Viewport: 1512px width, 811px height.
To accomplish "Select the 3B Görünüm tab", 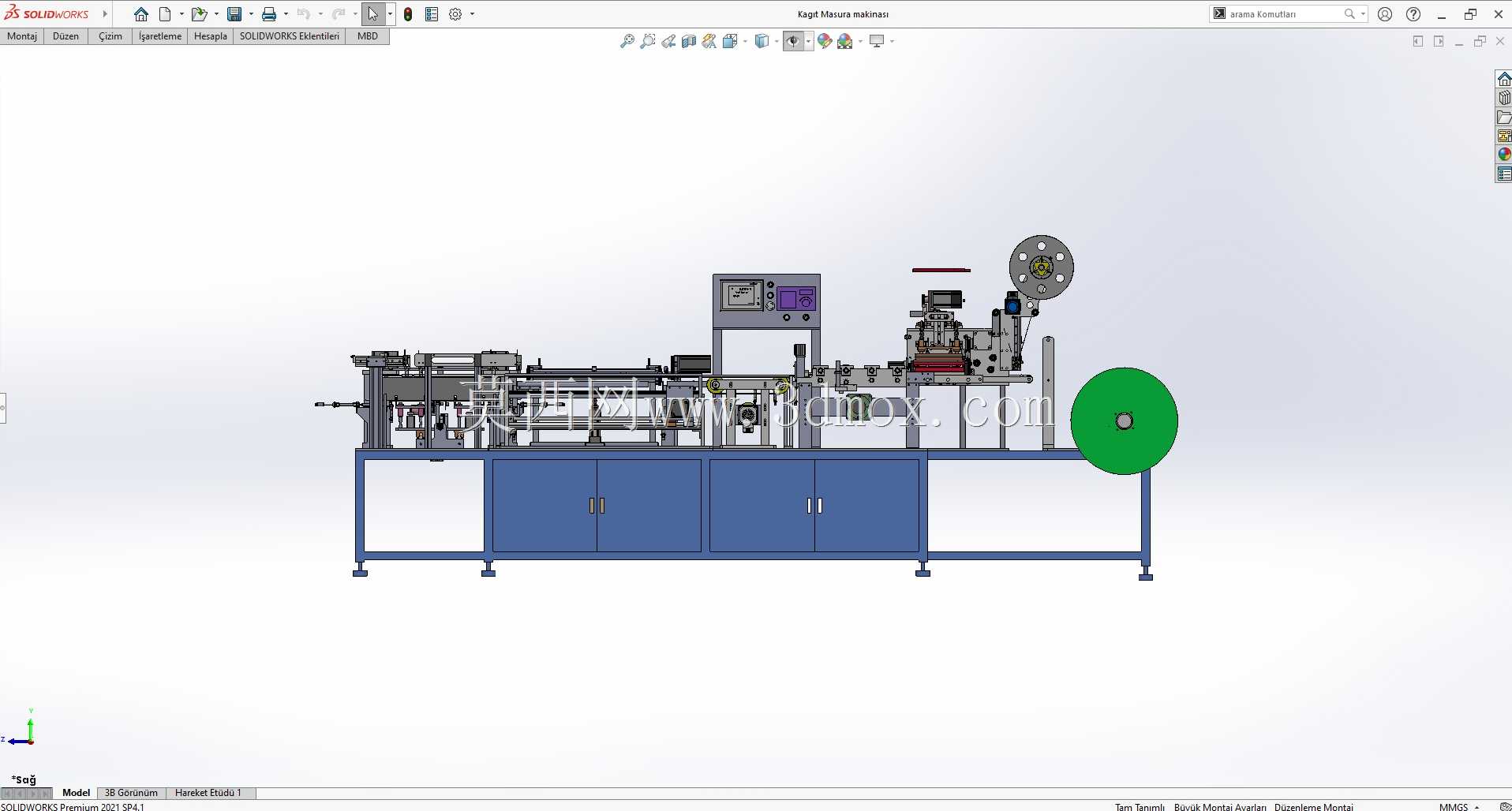I will coord(131,793).
